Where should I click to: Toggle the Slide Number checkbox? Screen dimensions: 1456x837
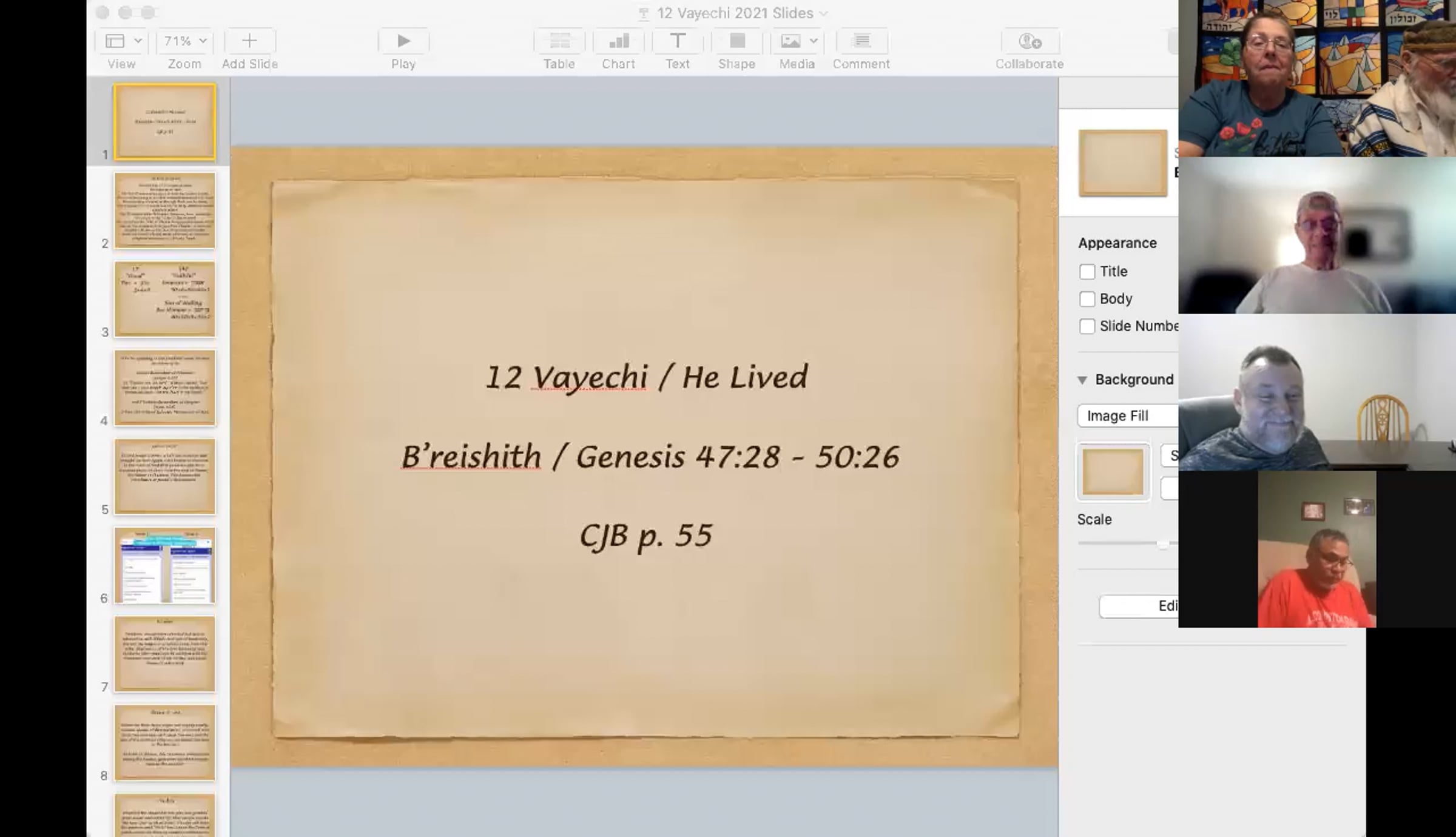1087,326
